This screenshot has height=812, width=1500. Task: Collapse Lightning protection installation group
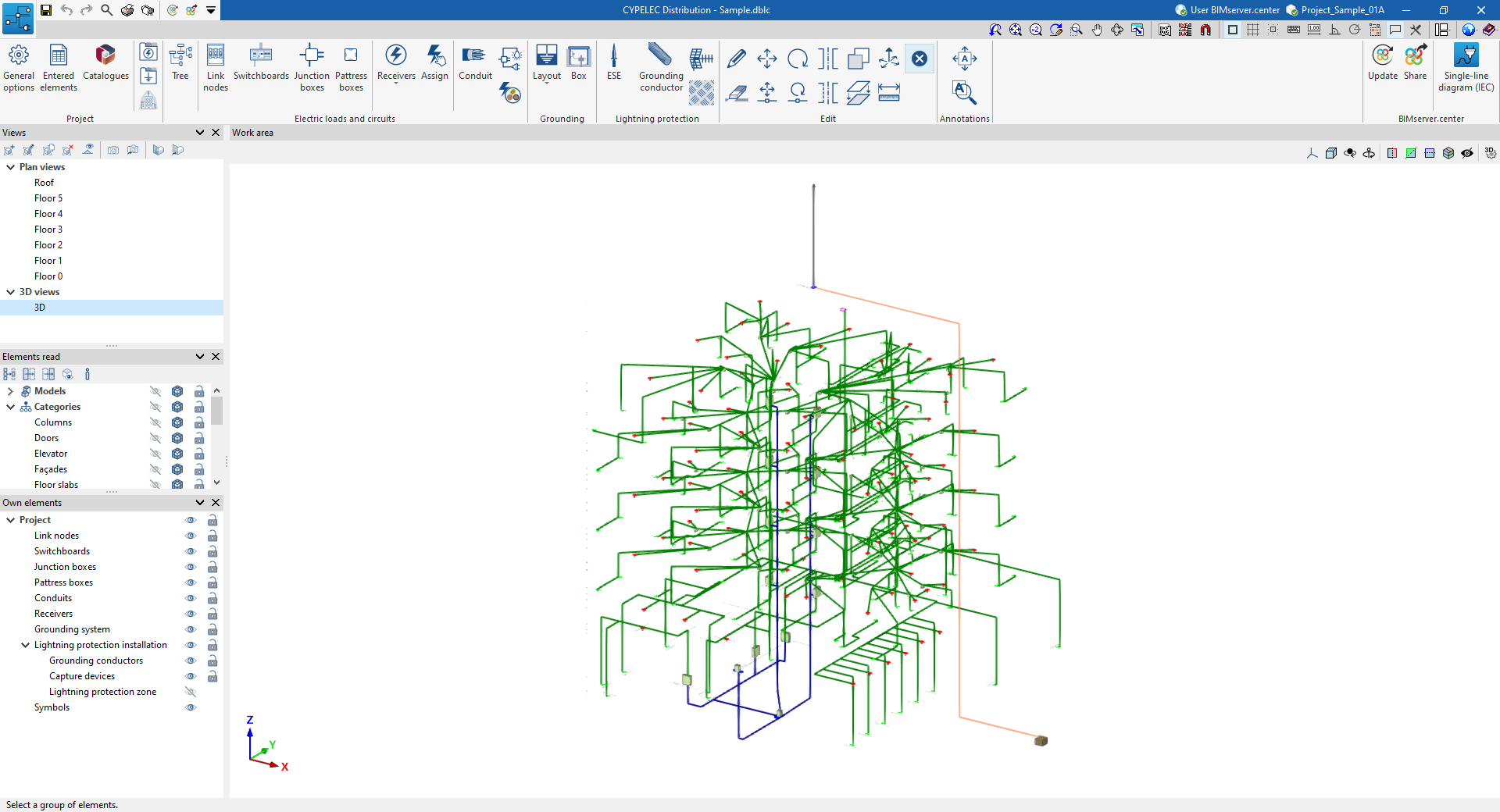[26, 645]
